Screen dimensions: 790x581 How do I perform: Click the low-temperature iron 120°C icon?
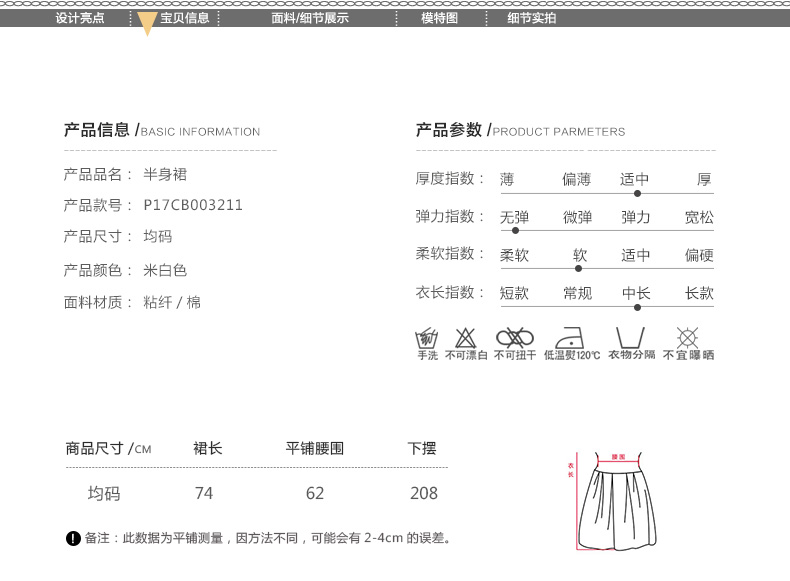coord(572,337)
